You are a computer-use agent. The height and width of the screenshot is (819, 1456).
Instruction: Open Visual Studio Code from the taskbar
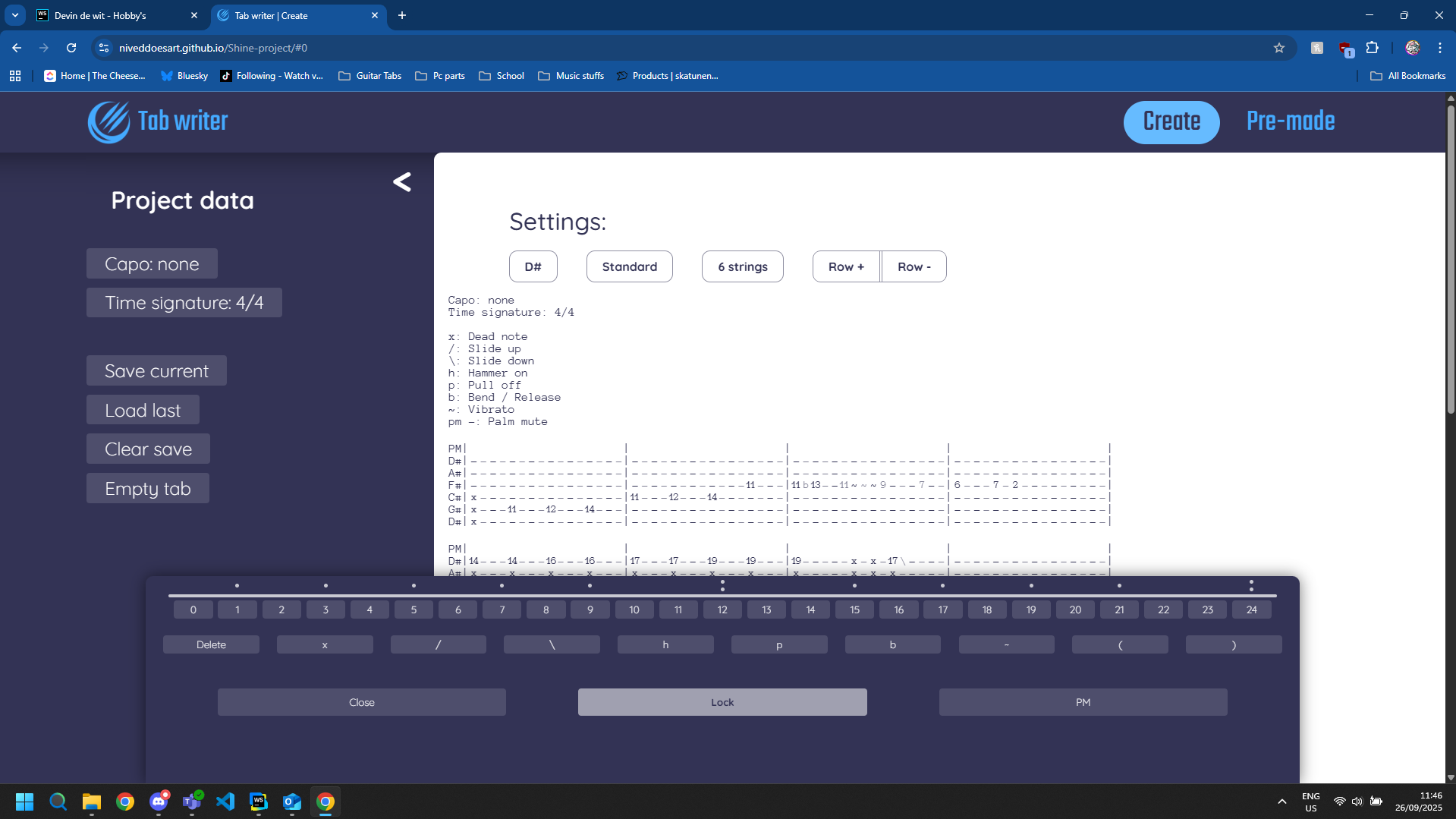coord(225,802)
